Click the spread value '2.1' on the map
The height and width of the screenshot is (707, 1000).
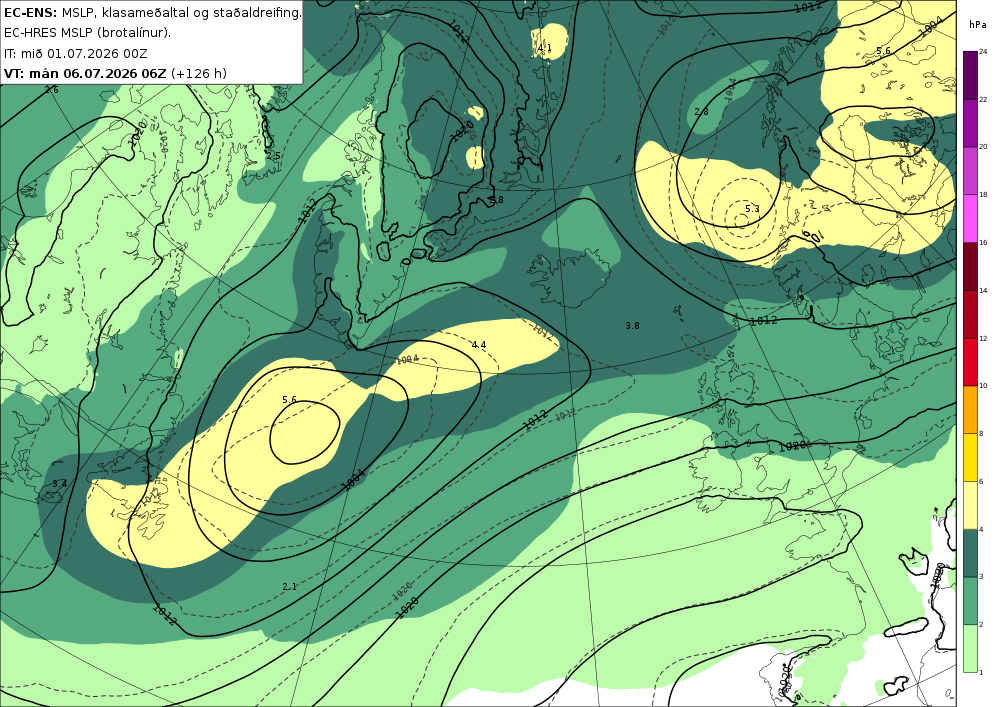pos(290,586)
